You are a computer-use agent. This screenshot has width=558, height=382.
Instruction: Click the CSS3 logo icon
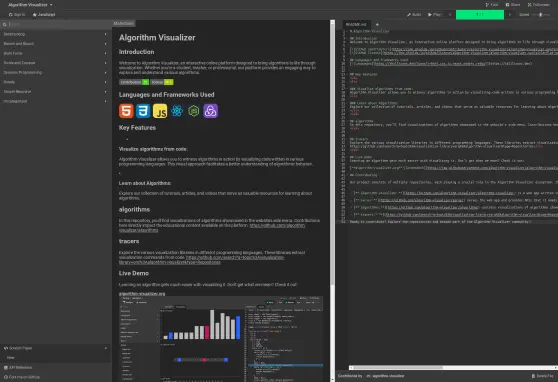(143, 111)
